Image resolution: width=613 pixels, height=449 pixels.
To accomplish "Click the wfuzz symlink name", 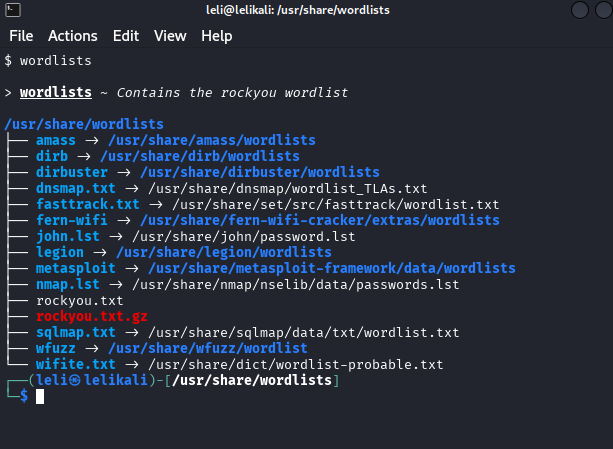I will pos(56,349).
